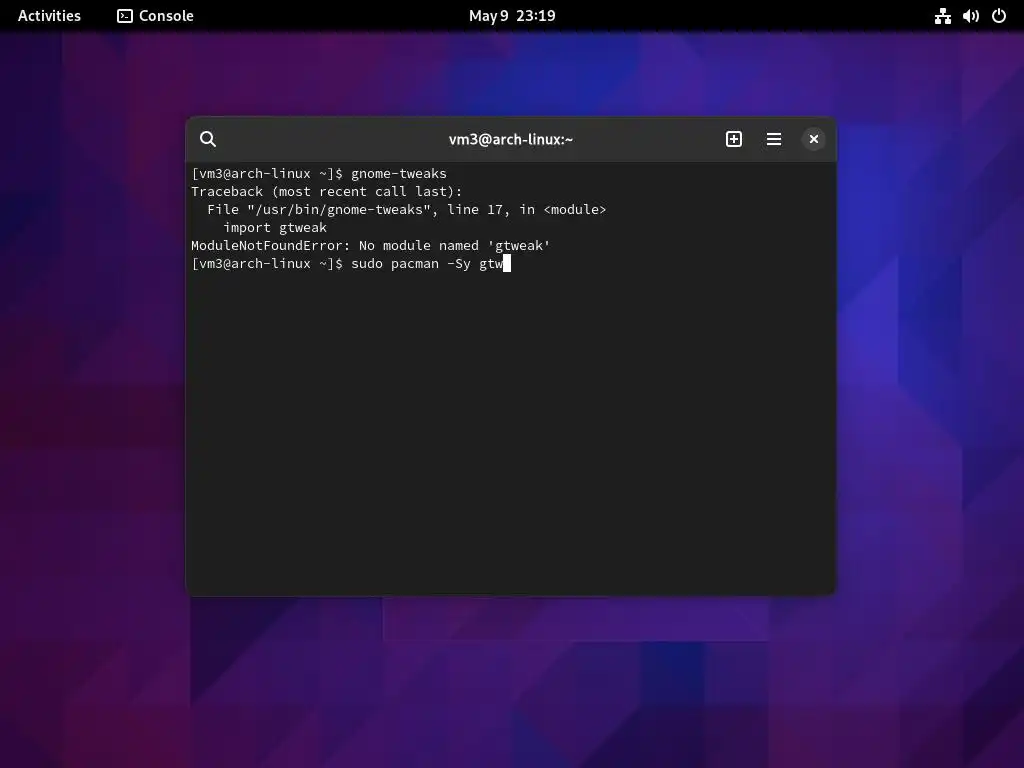Viewport: 1024px width, 768px height.
Task: Click the window title vm3@arch-linux:~
Action: point(511,139)
